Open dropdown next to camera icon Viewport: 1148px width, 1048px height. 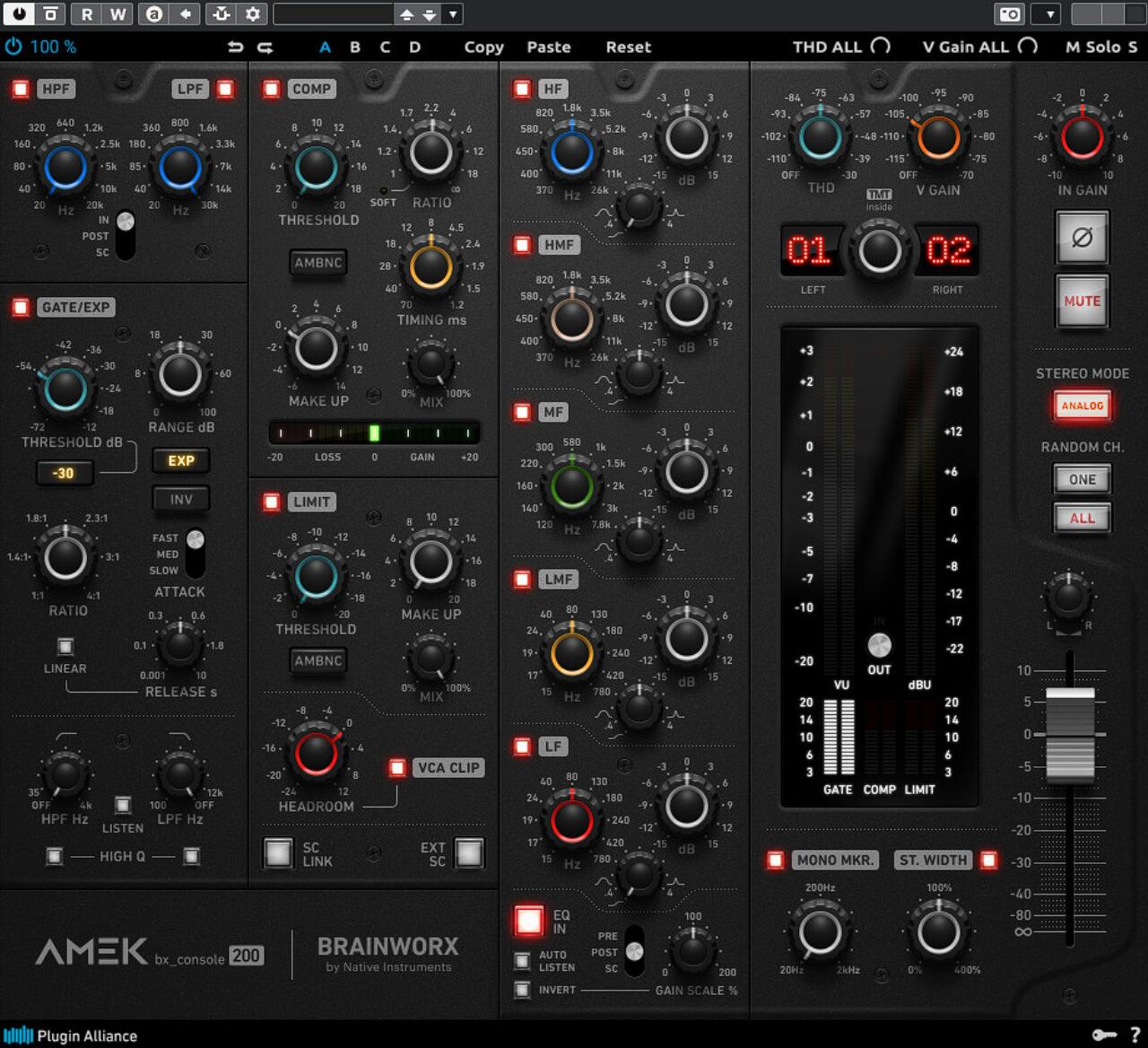1048,13
